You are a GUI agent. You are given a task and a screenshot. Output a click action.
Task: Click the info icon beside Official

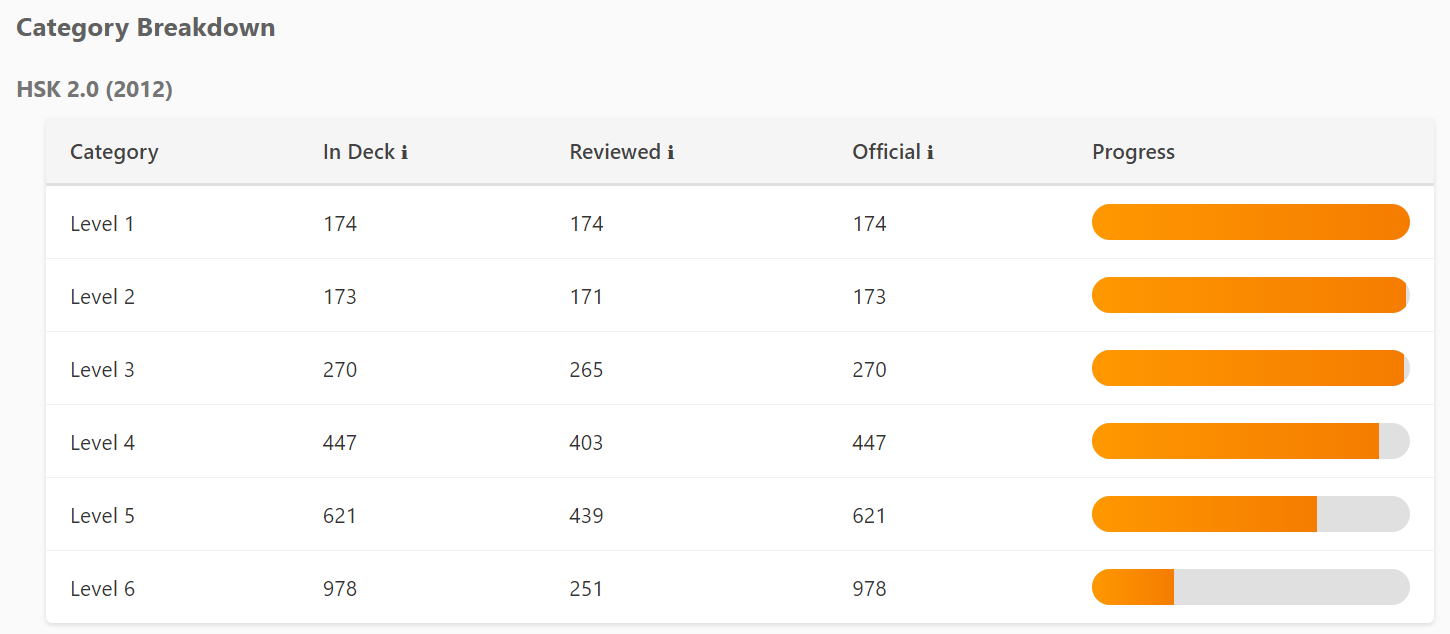[930, 153]
